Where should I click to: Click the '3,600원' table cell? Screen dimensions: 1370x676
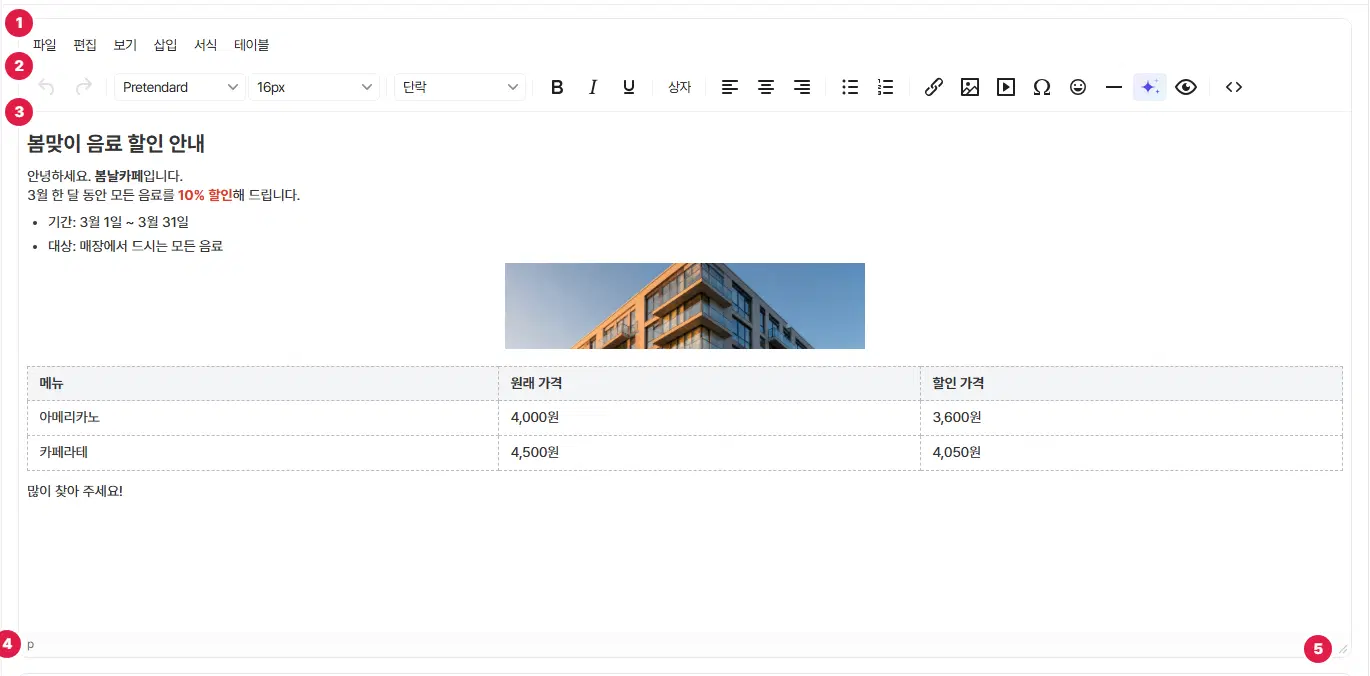(1131, 417)
